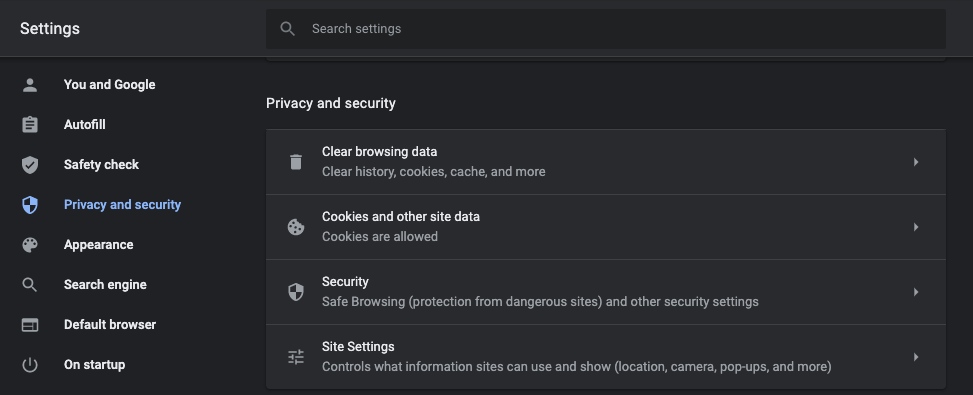Image resolution: width=973 pixels, height=395 pixels.
Task: Click the sliders icon for Site Settings
Action: tap(296, 357)
